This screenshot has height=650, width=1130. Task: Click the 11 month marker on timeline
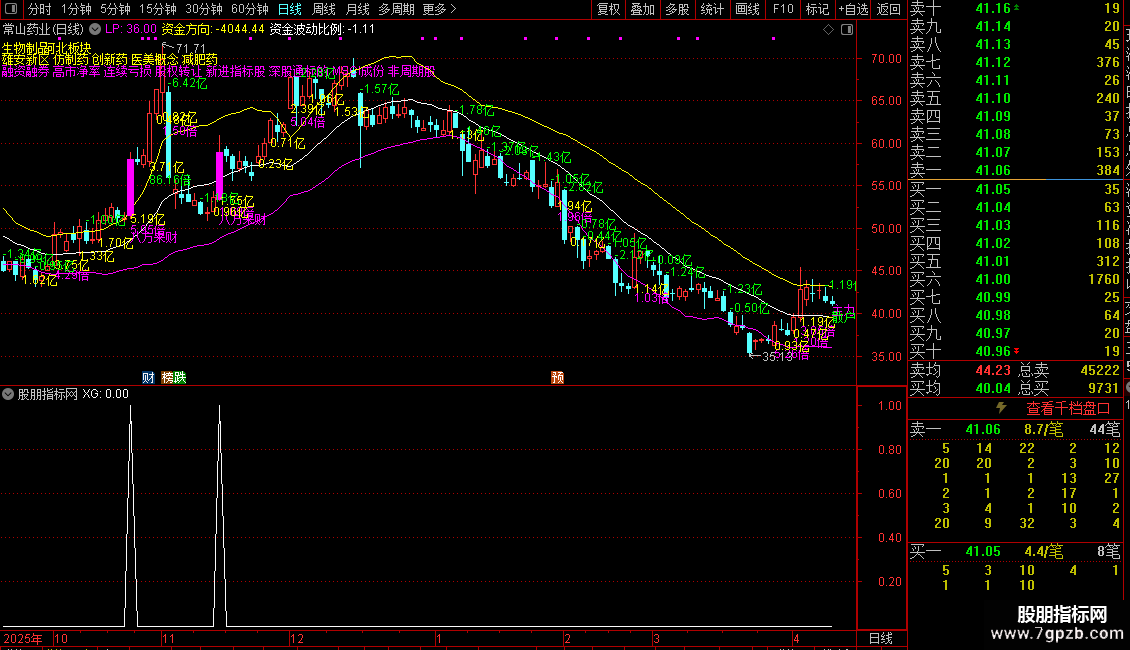tap(168, 638)
